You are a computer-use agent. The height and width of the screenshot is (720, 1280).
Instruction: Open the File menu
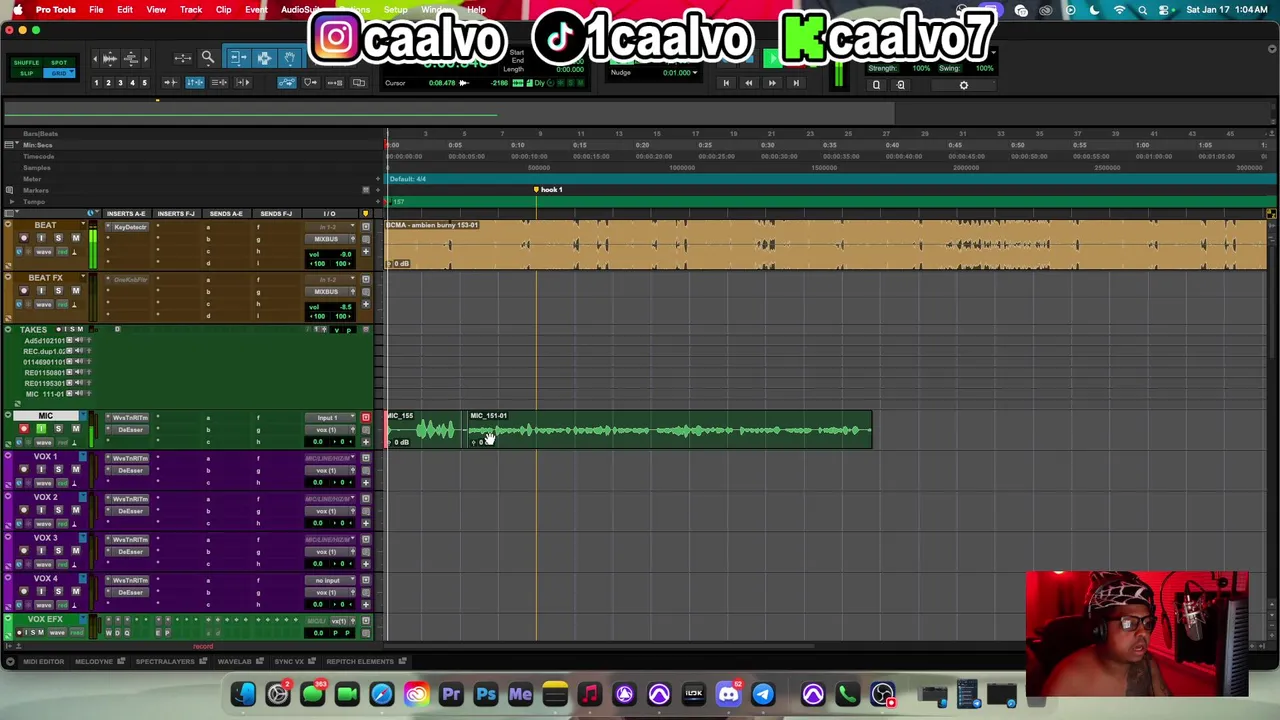pos(96,10)
